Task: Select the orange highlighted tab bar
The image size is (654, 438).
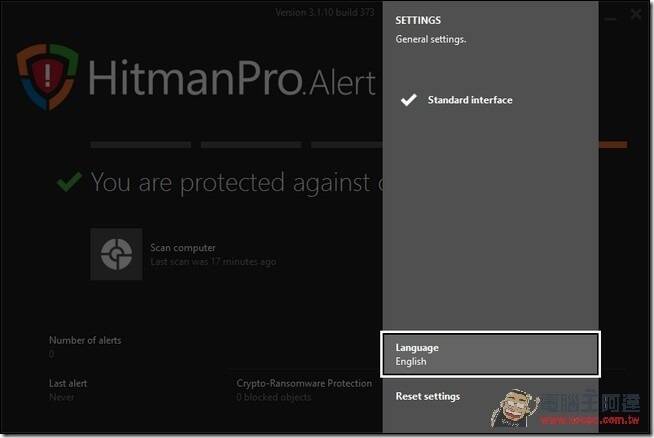Action: [x=613, y=145]
